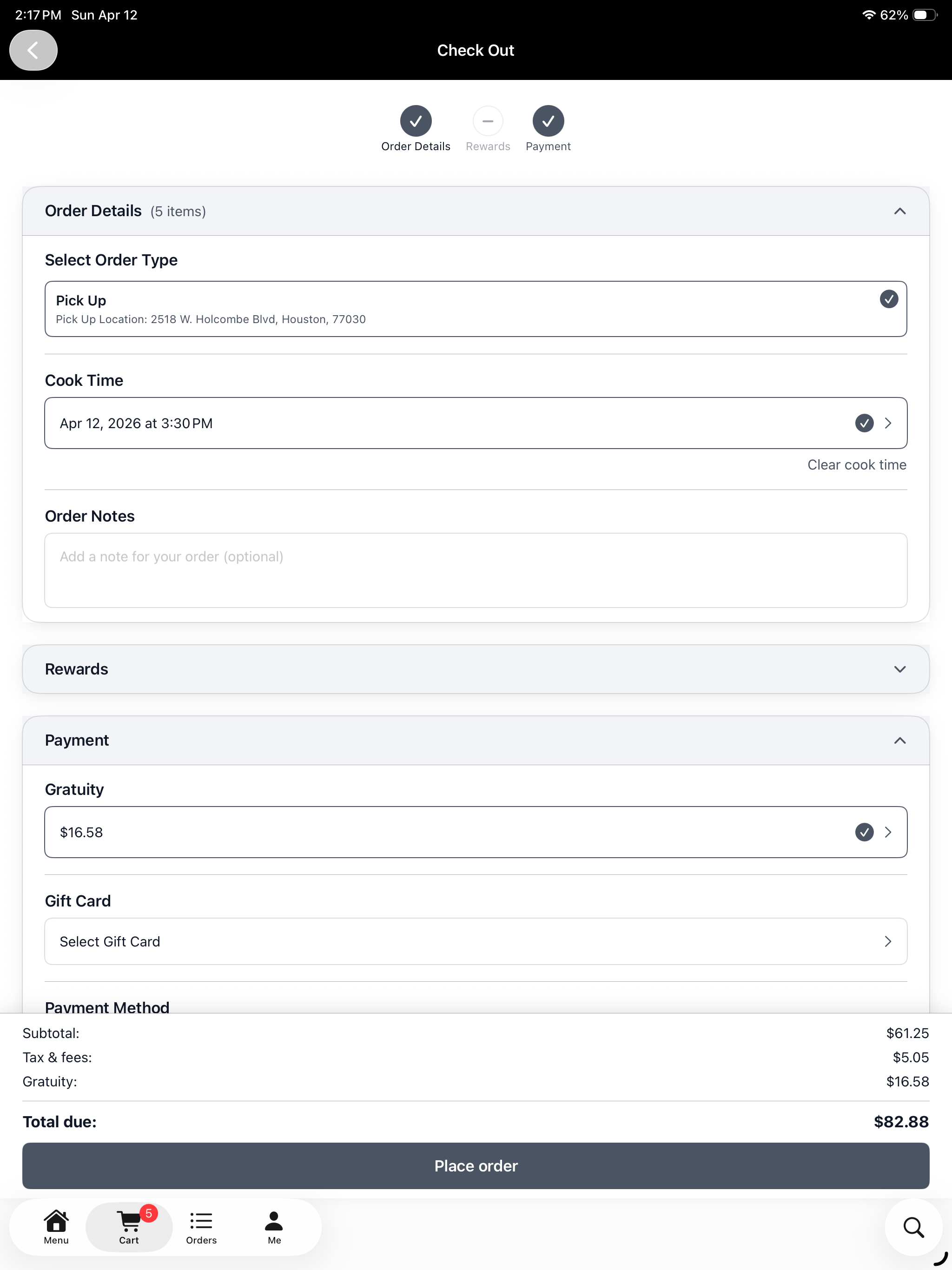Tap the red cart badge showing 5

(x=148, y=1213)
